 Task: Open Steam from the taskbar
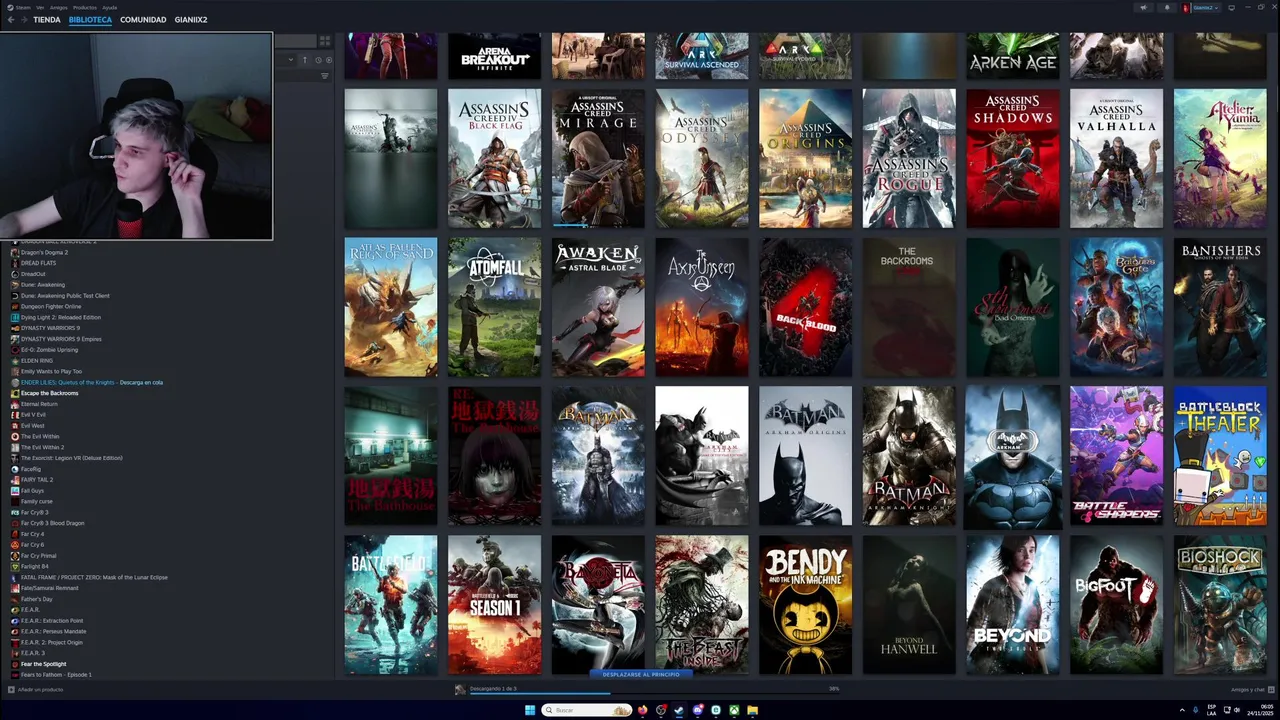point(679,710)
